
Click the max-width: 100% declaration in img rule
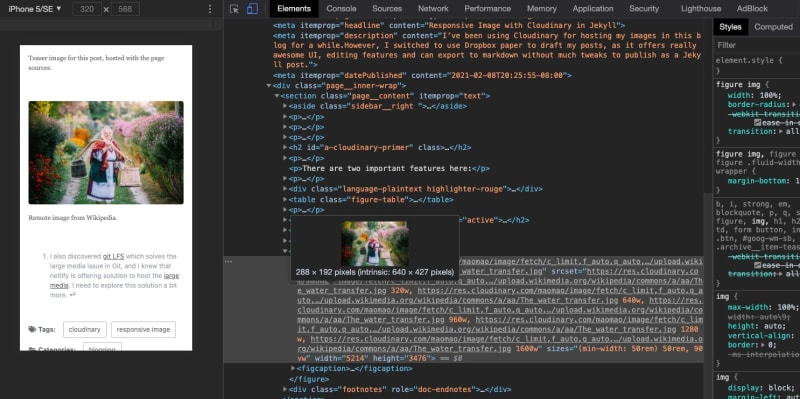tap(763, 307)
